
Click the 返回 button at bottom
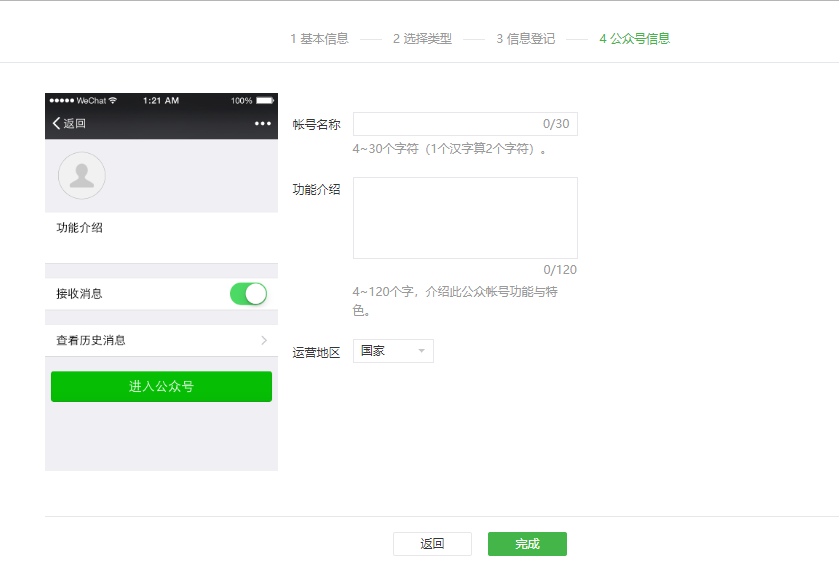(x=432, y=544)
